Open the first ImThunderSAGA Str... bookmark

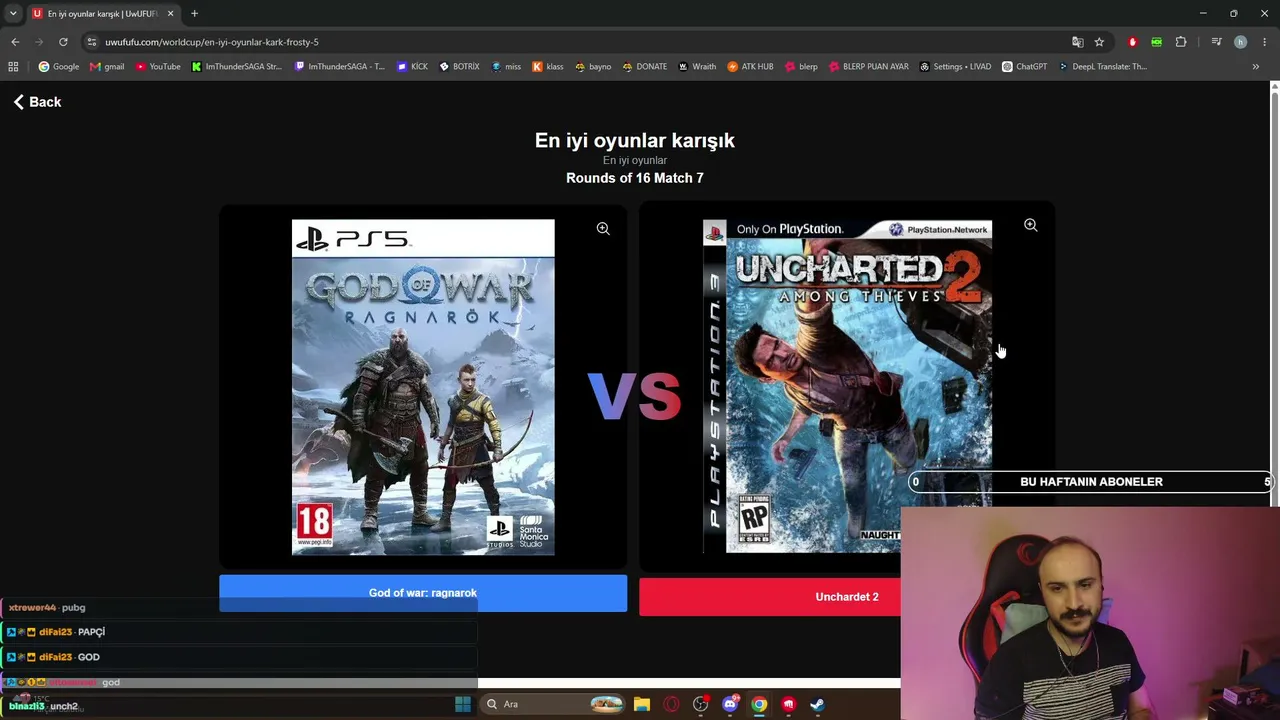[x=236, y=67]
